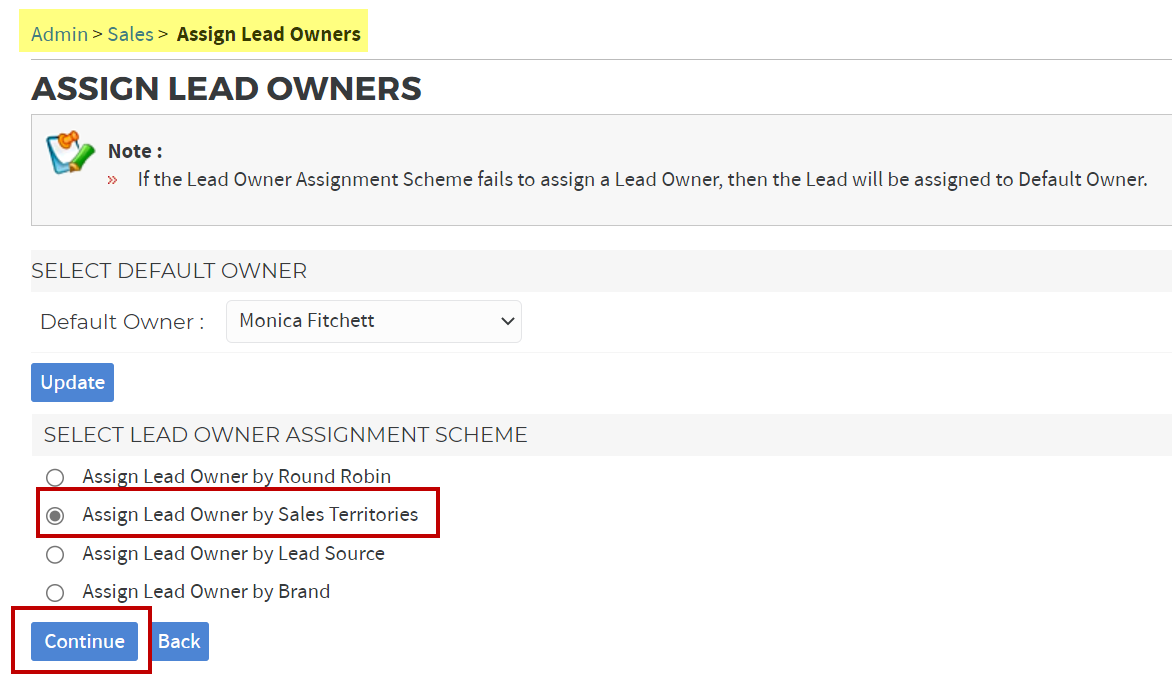Viewport: 1172px width, 688px height.
Task: Go back with the Back button
Action: pos(179,641)
